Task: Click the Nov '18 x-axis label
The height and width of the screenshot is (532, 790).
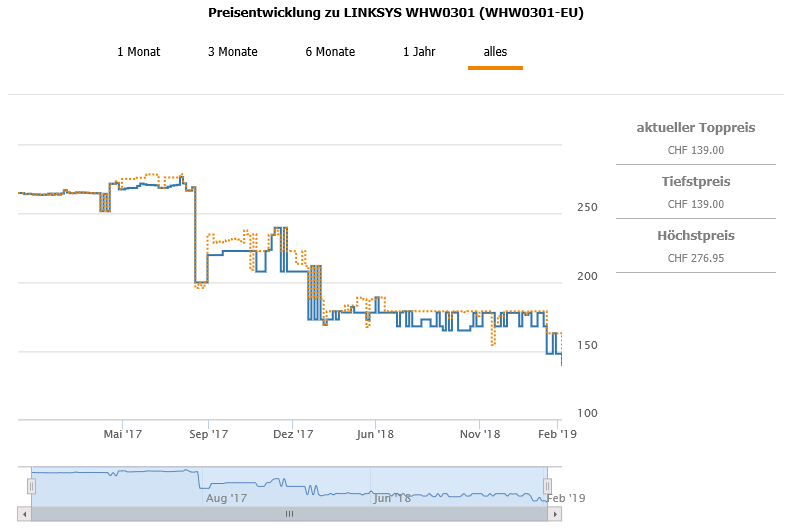Action: (479, 434)
